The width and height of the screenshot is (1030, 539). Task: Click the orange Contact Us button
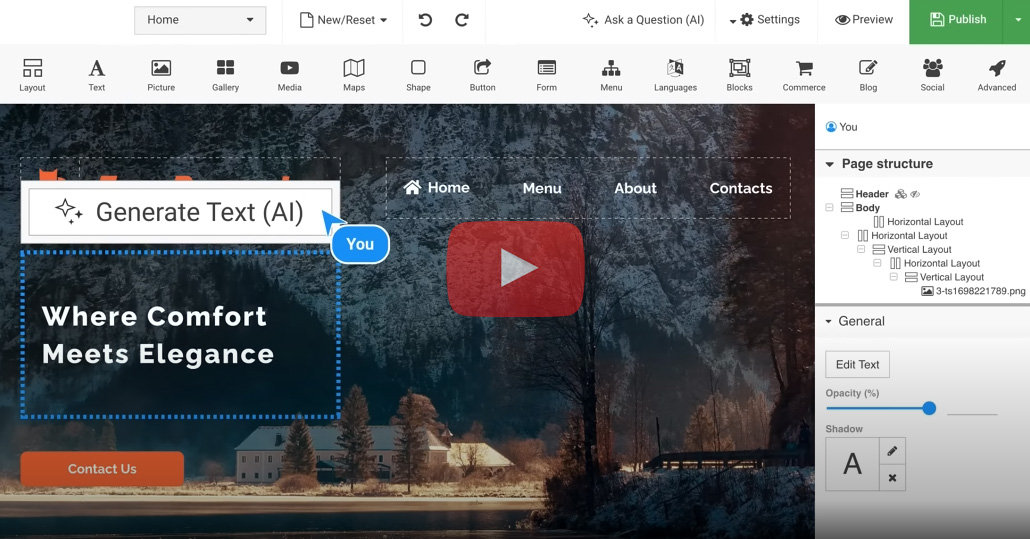coord(102,469)
